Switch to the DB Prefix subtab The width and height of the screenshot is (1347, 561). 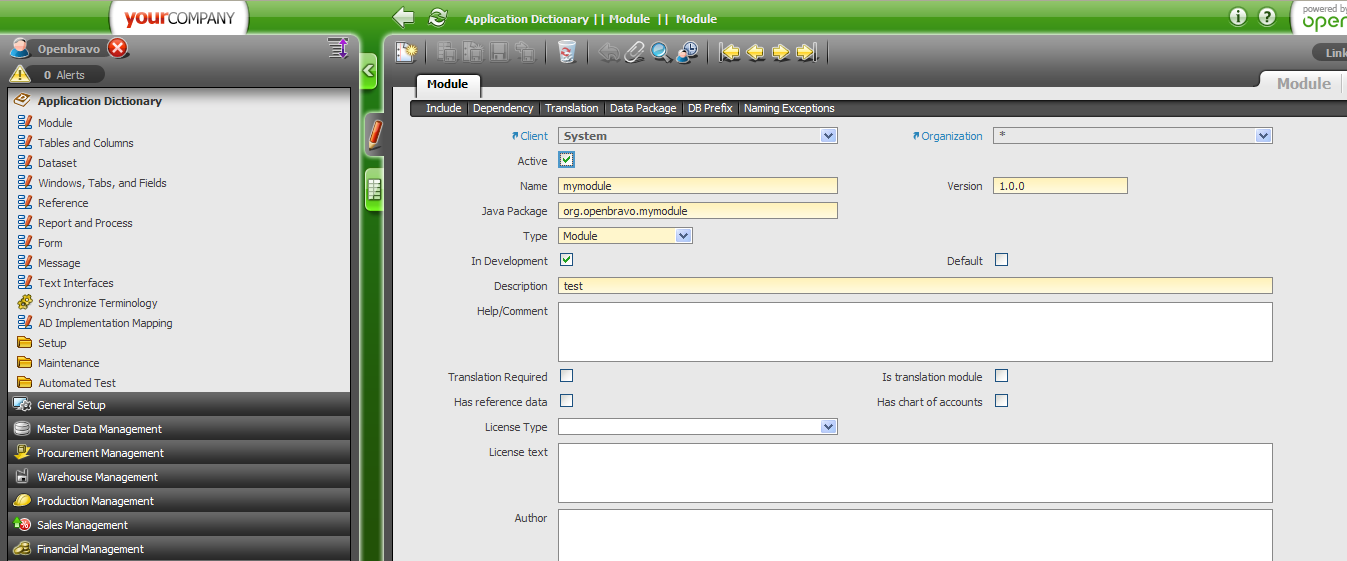pos(710,108)
